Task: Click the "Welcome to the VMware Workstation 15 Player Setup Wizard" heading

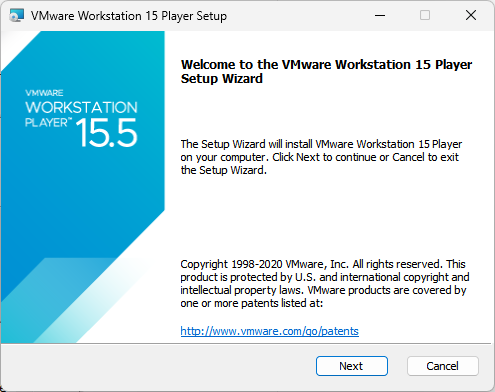Action: click(x=326, y=71)
